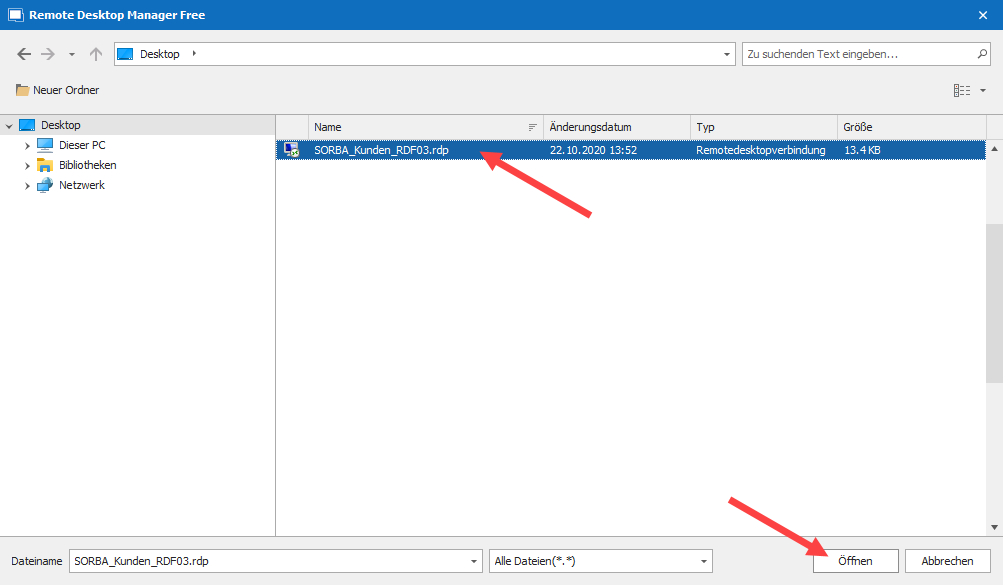This screenshot has height=585, width=1003.
Task: Click the forward navigation arrow
Action: coord(48,54)
